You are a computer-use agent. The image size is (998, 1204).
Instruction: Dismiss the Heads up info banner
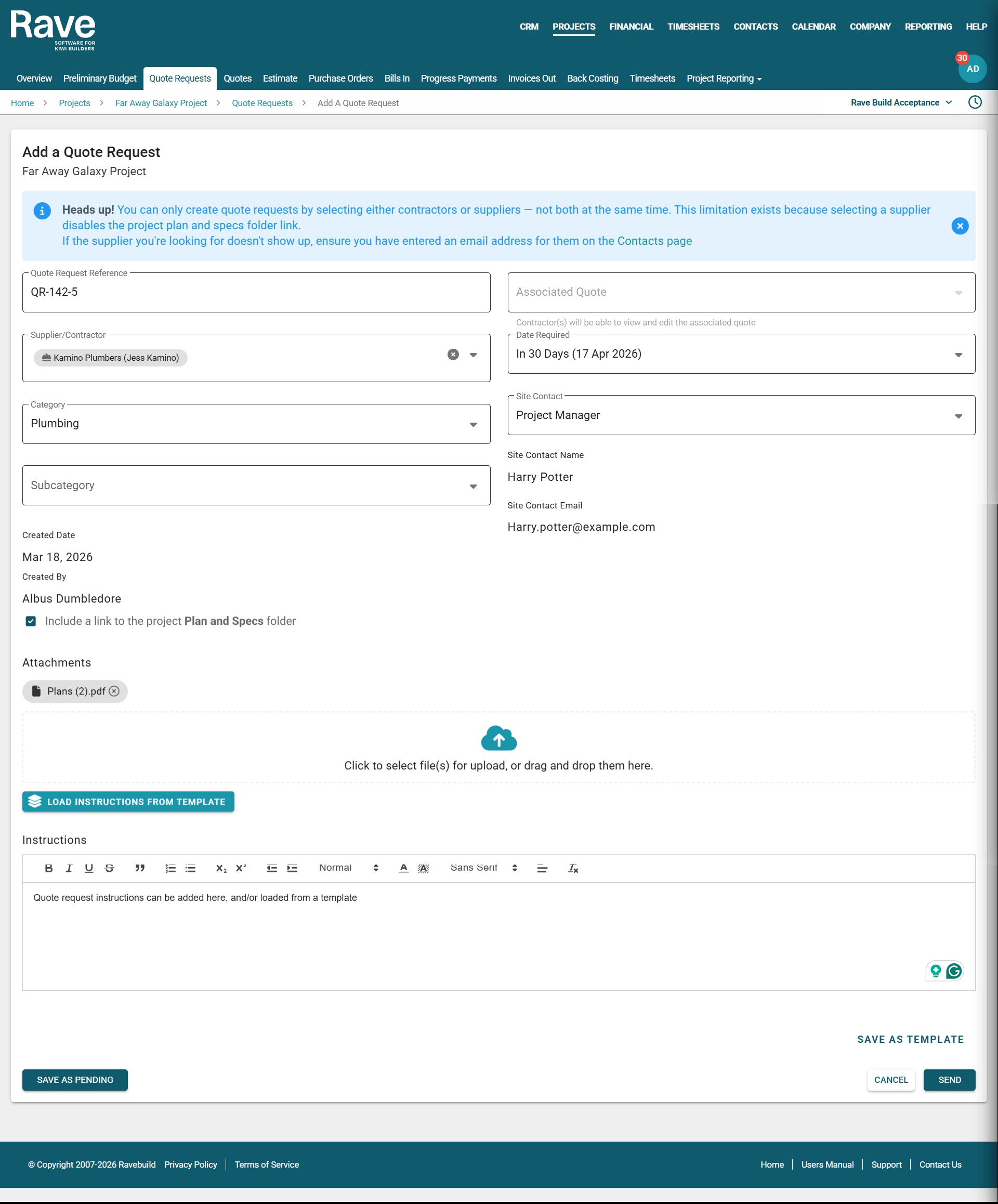click(x=960, y=226)
